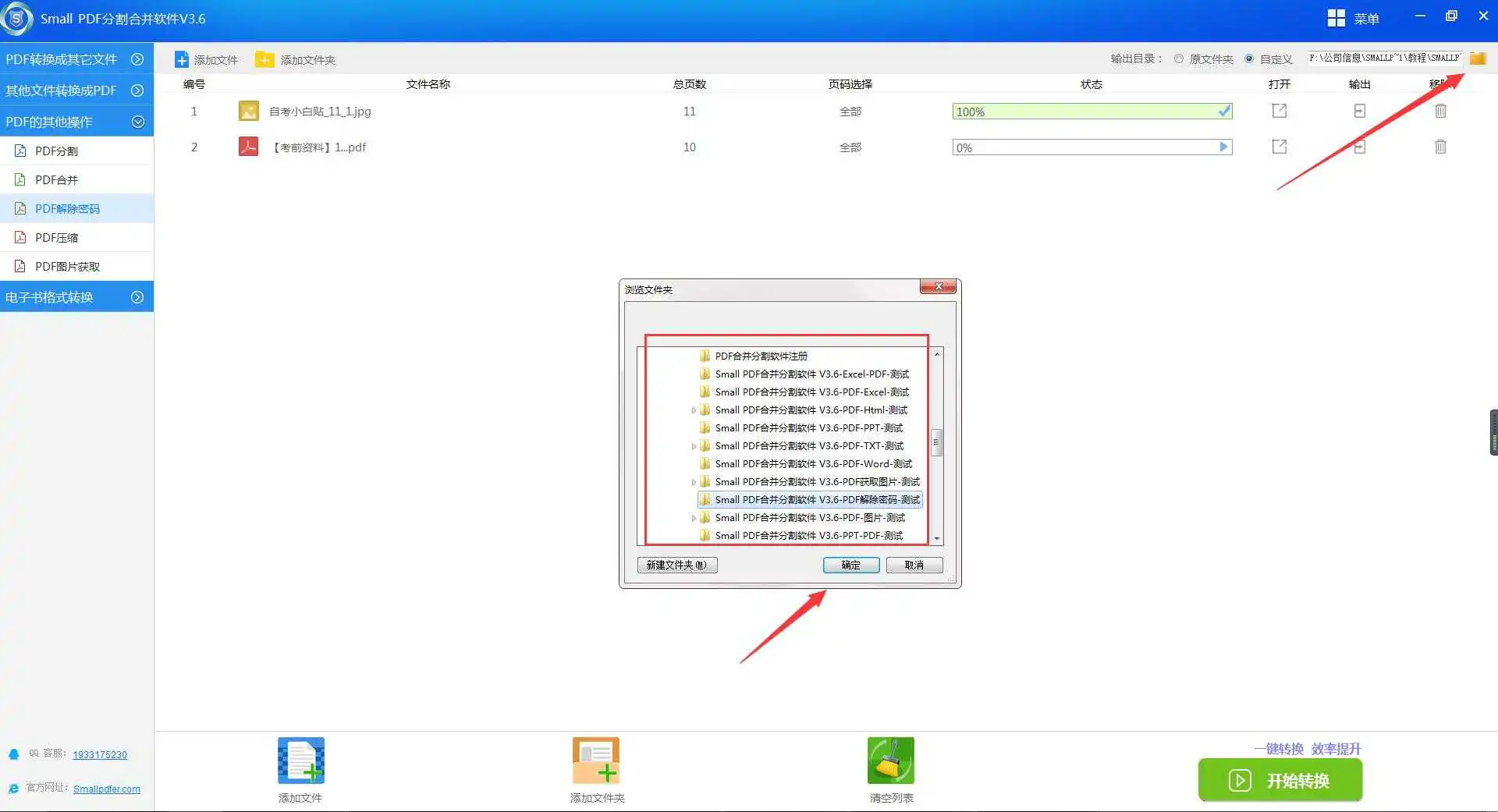The height and width of the screenshot is (812, 1498).
Task: Remove row 1 with trash icon
Action: click(x=1440, y=111)
